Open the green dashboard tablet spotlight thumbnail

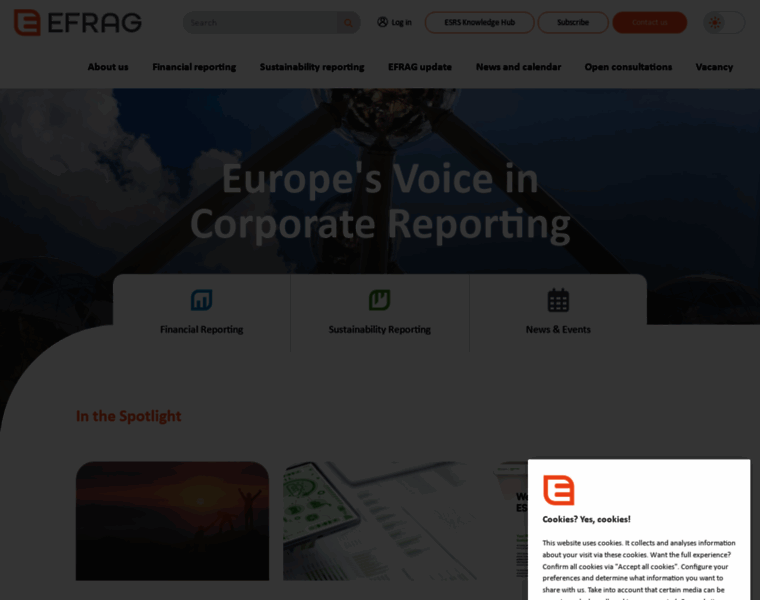click(x=380, y=521)
